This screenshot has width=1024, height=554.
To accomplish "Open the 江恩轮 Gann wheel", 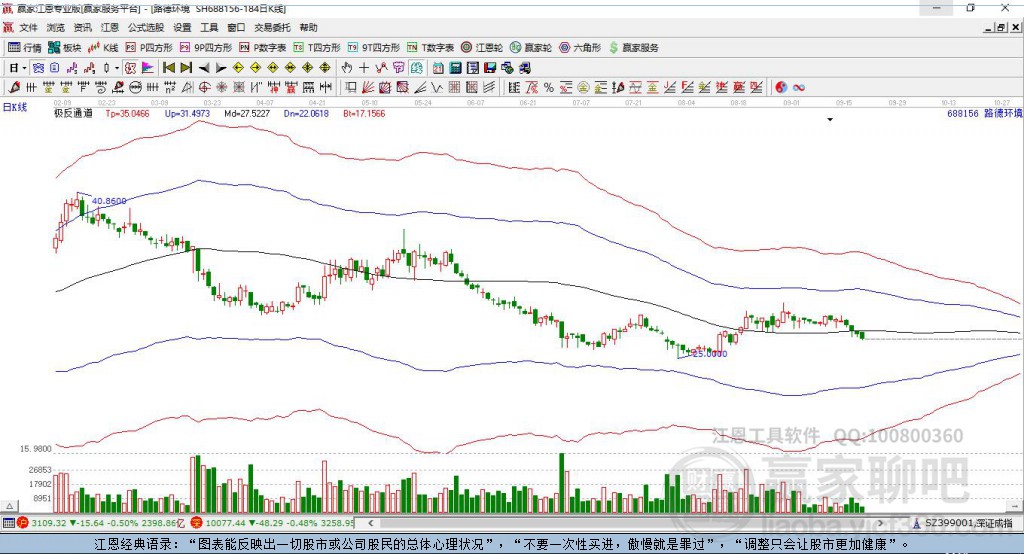I will (x=482, y=48).
